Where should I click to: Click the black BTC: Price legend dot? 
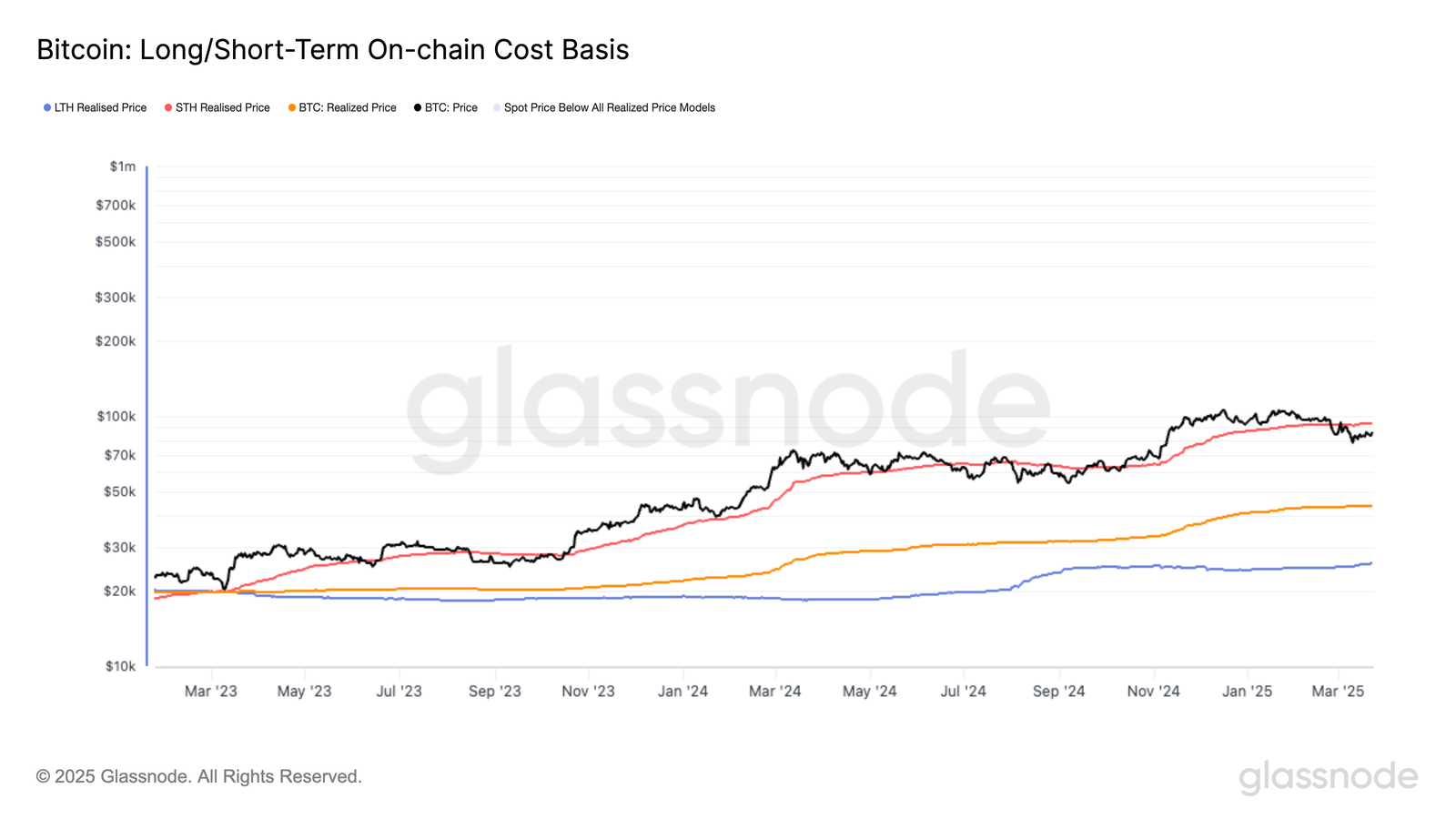pos(418,107)
